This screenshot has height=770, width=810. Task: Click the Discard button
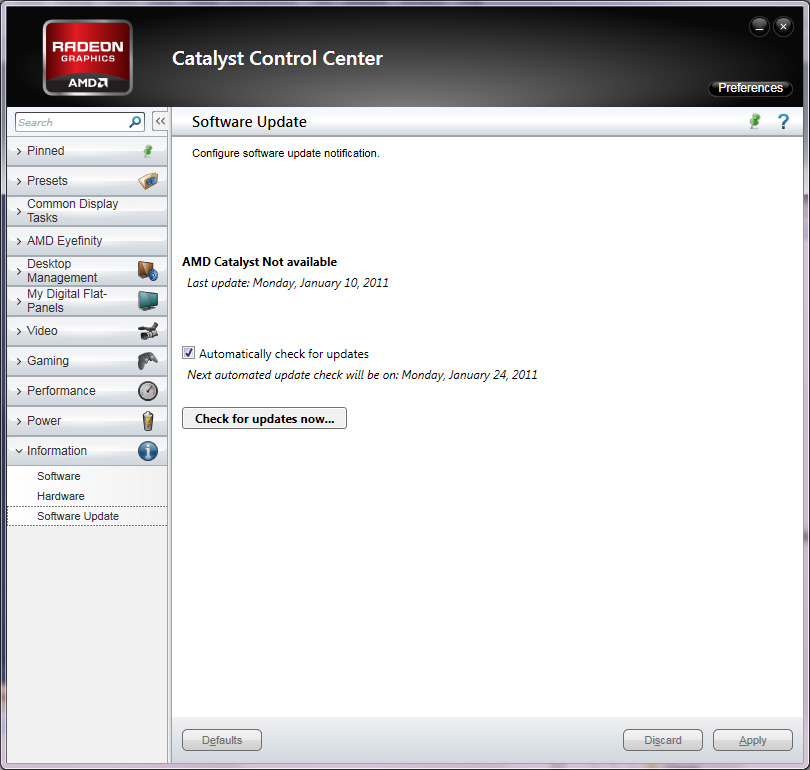click(663, 740)
